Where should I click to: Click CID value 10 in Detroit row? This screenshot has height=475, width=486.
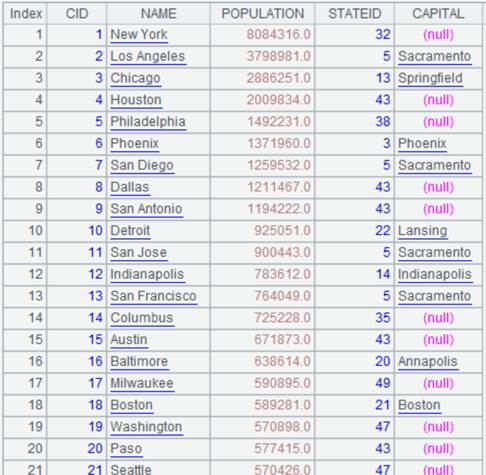coord(95,231)
